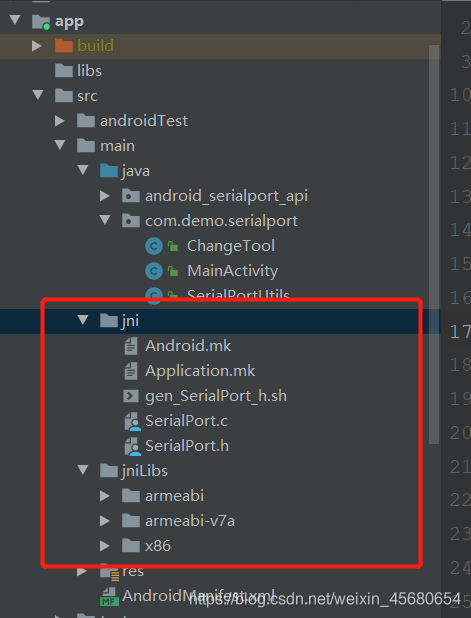Collapse the java source folder

point(83,170)
